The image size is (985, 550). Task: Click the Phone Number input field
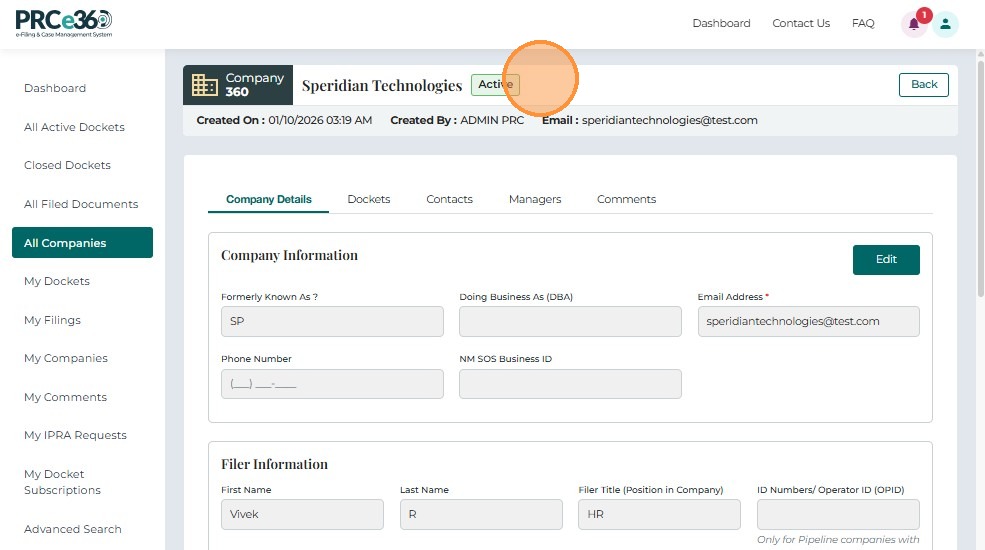point(332,384)
